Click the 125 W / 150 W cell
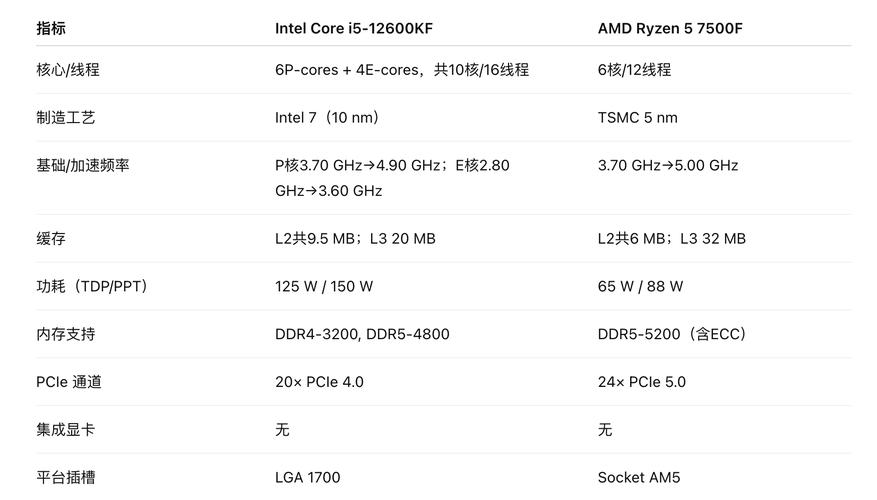 pos(324,287)
